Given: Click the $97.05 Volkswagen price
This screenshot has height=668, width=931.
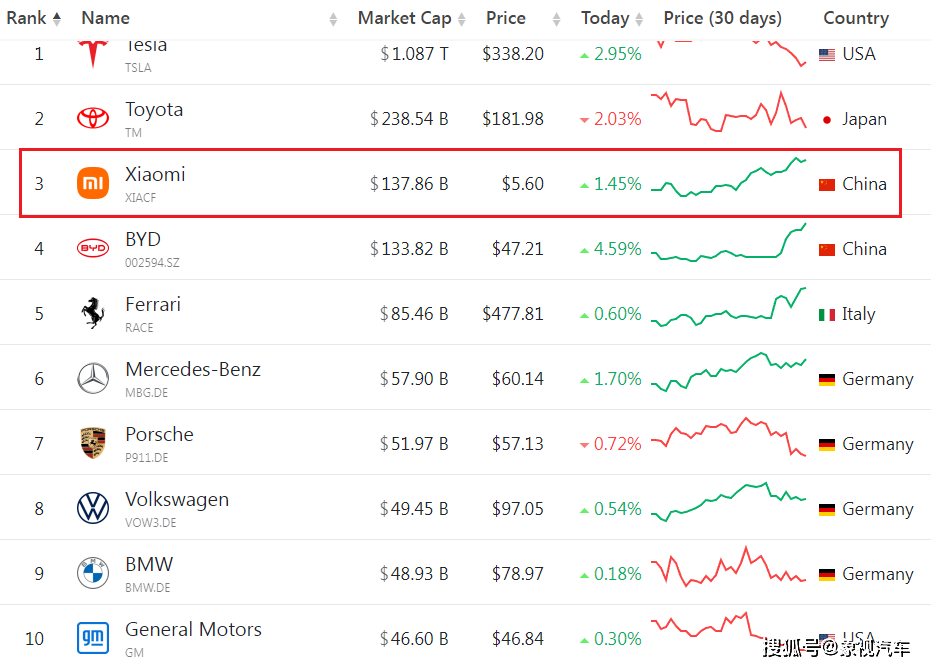Looking at the screenshot, I should [x=518, y=509].
